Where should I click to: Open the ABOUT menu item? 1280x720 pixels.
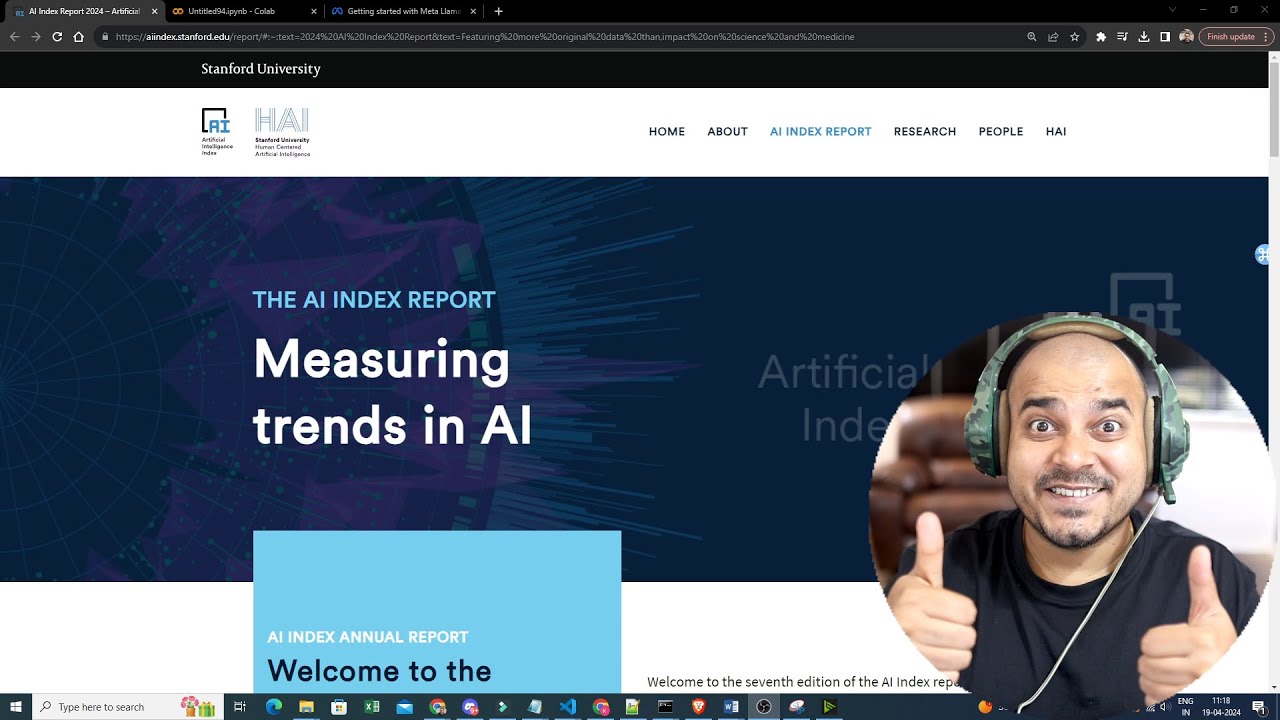[x=727, y=132]
